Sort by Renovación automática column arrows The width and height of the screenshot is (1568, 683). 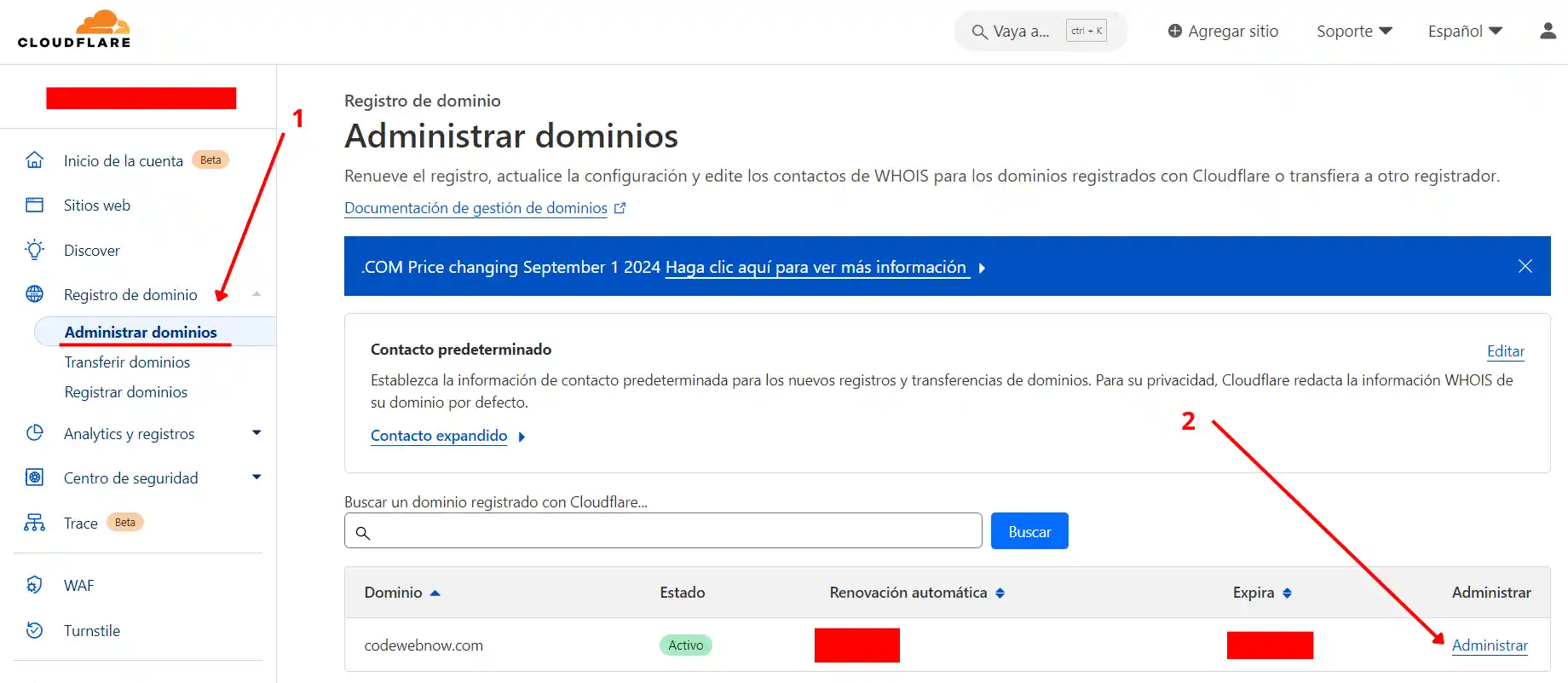pyautogui.click(x=1000, y=593)
